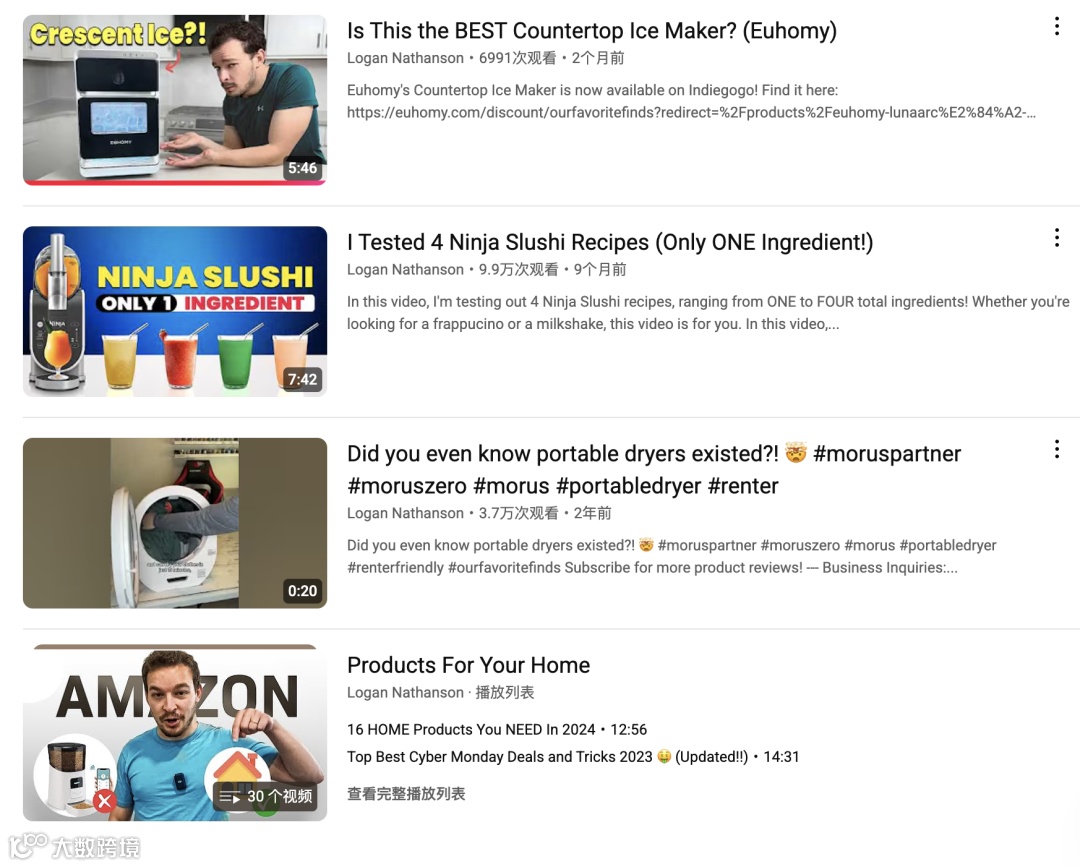
Task: Open title 'Is This the BEST Countertop Ice Maker?'
Action: click(592, 31)
